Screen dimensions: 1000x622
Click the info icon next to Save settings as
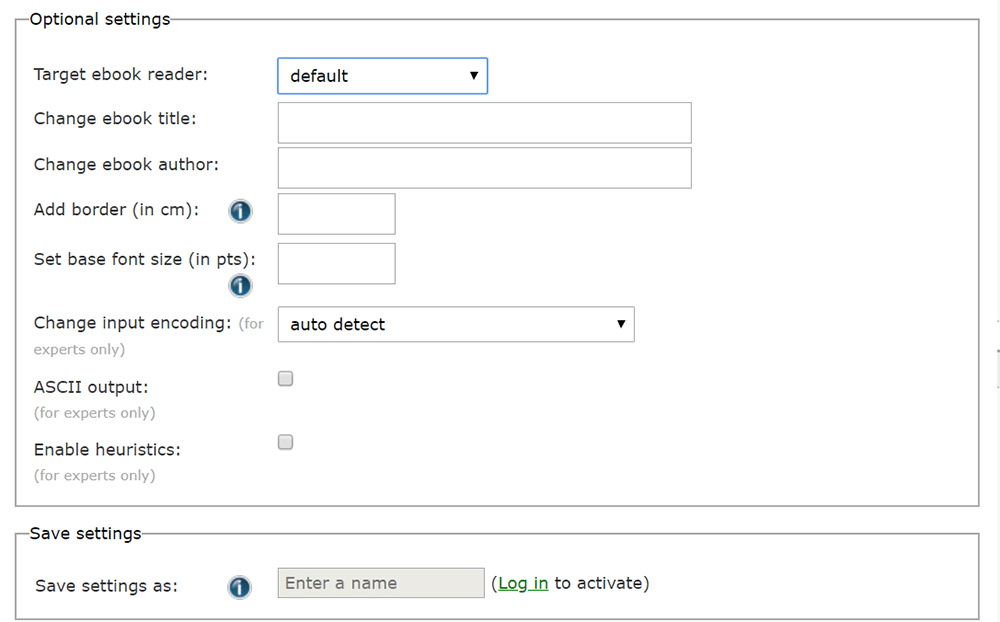[240, 587]
